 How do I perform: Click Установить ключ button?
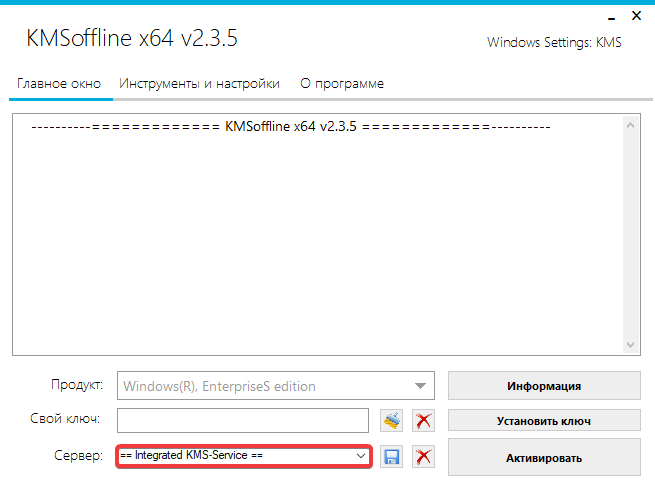[x=544, y=420]
